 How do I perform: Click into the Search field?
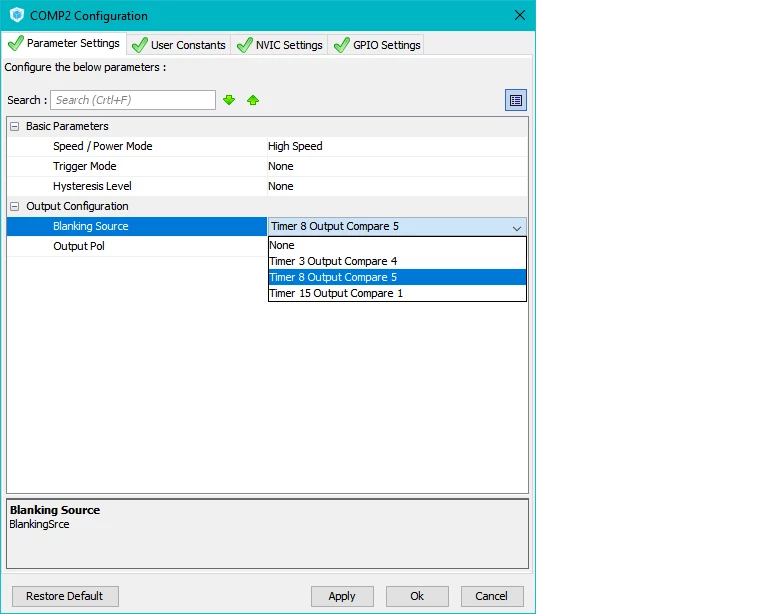coord(133,100)
